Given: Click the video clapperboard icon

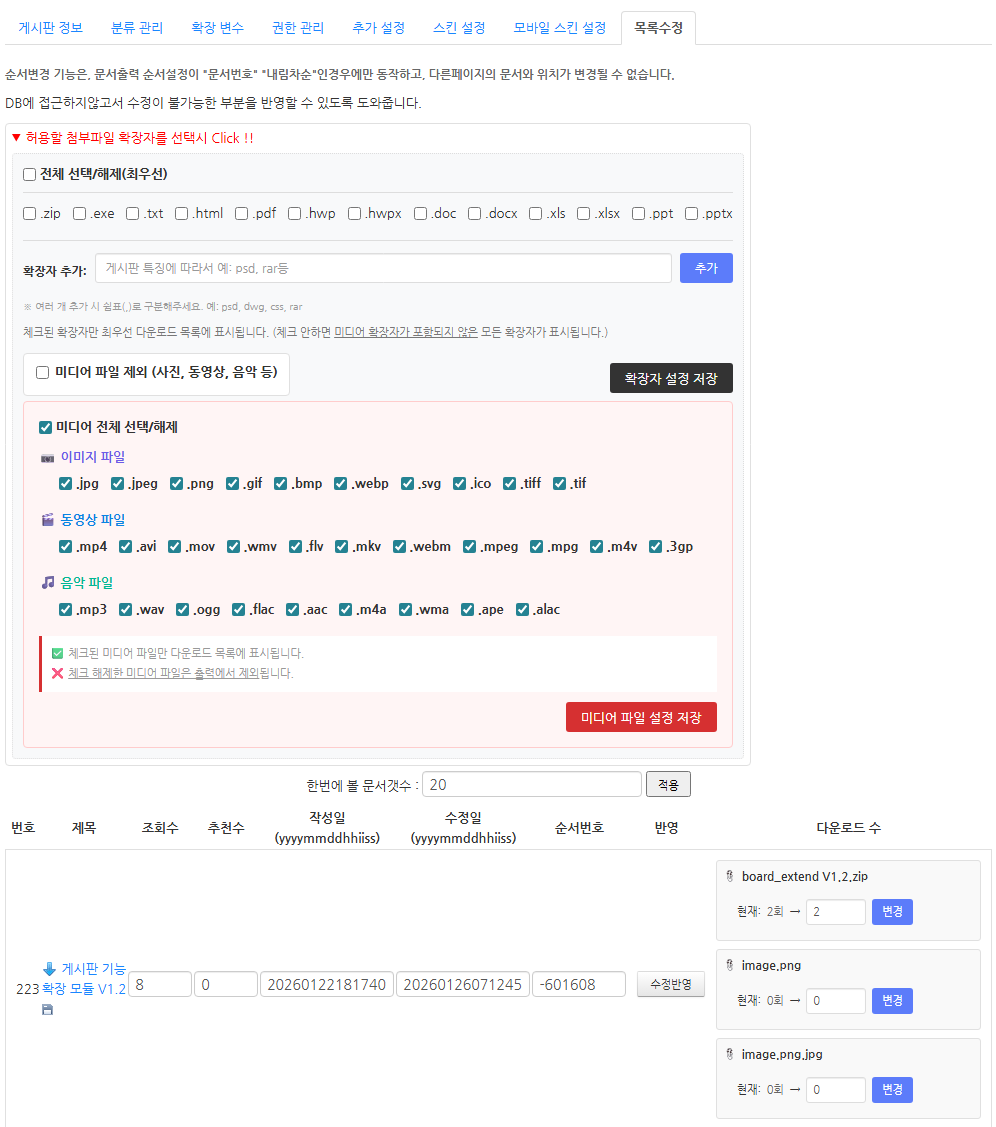Looking at the screenshot, I should [x=47, y=520].
